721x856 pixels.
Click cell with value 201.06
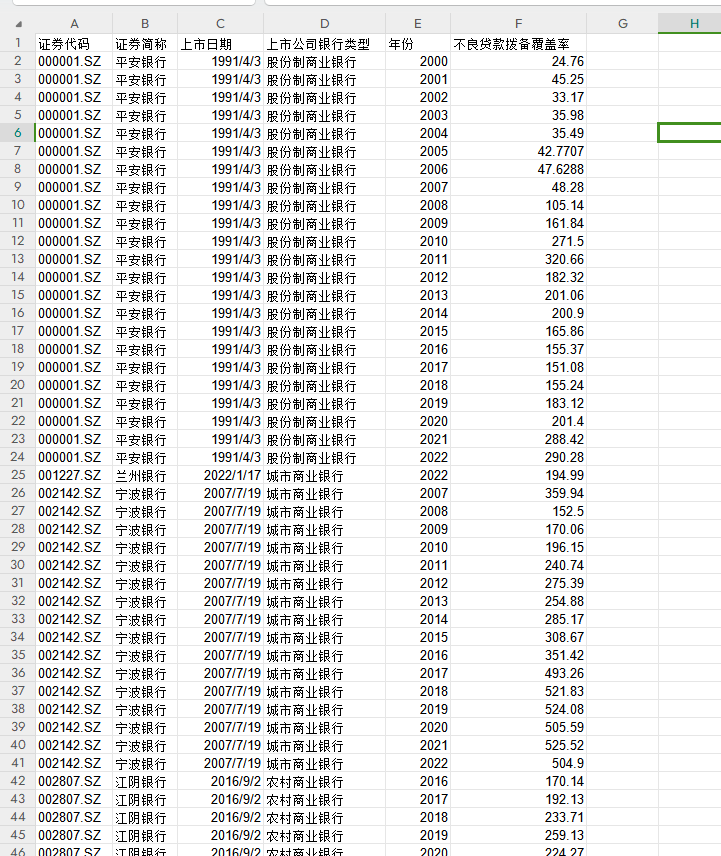coord(519,295)
